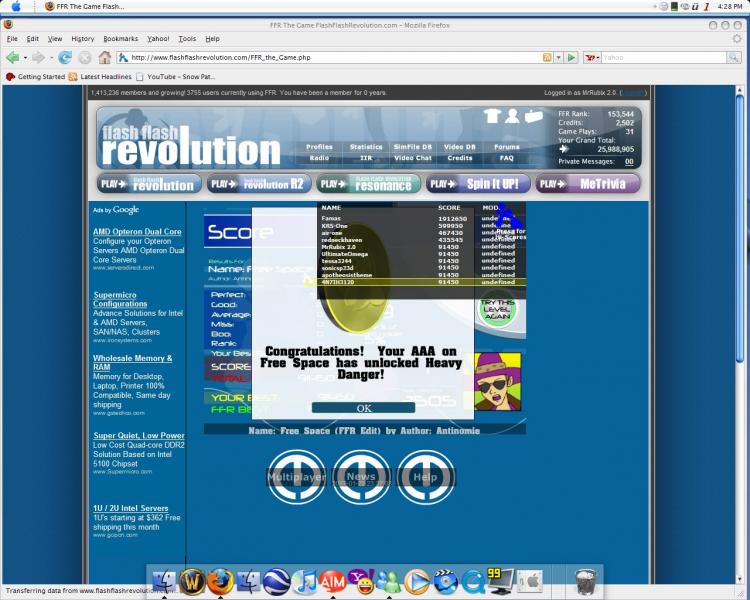Click the shirt icon in site header
This screenshot has height=600, width=750.
491,116
